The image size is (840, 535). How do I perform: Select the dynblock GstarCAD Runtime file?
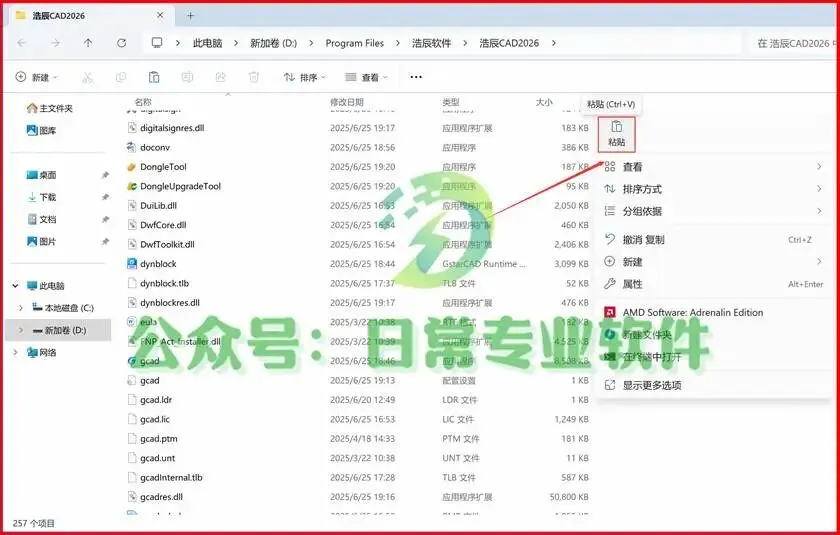click(x=158, y=264)
